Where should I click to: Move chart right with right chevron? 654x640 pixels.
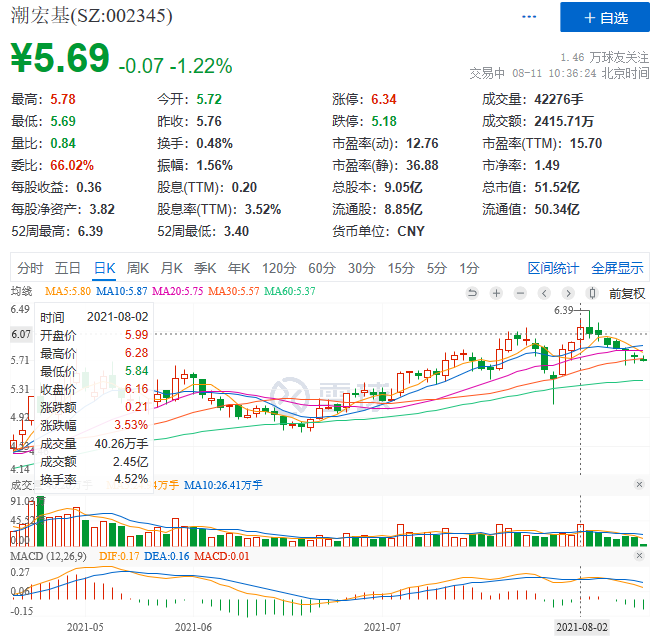coord(568,293)
